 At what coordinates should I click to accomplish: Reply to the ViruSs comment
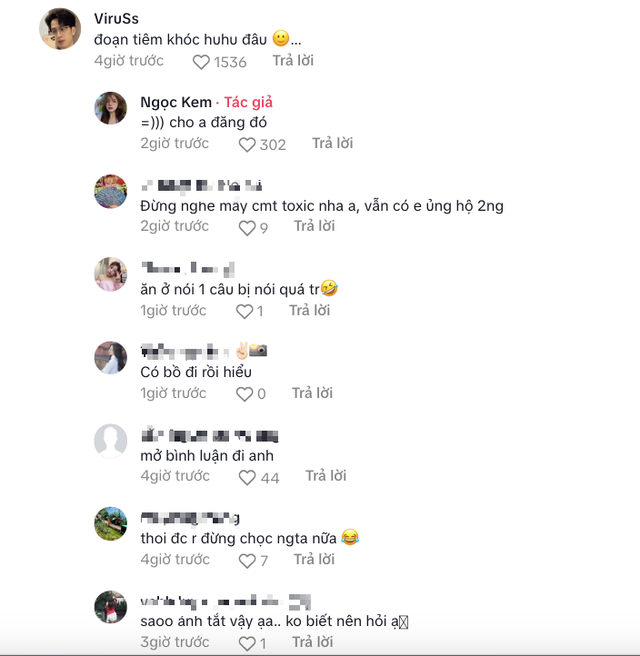pos(292,61)
